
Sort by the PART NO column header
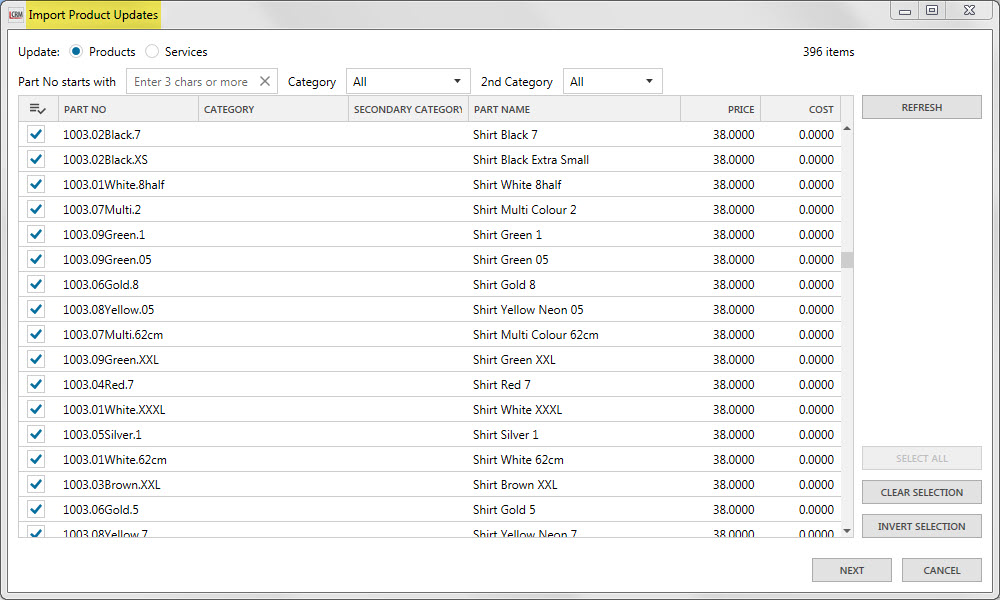pos(128,109)
